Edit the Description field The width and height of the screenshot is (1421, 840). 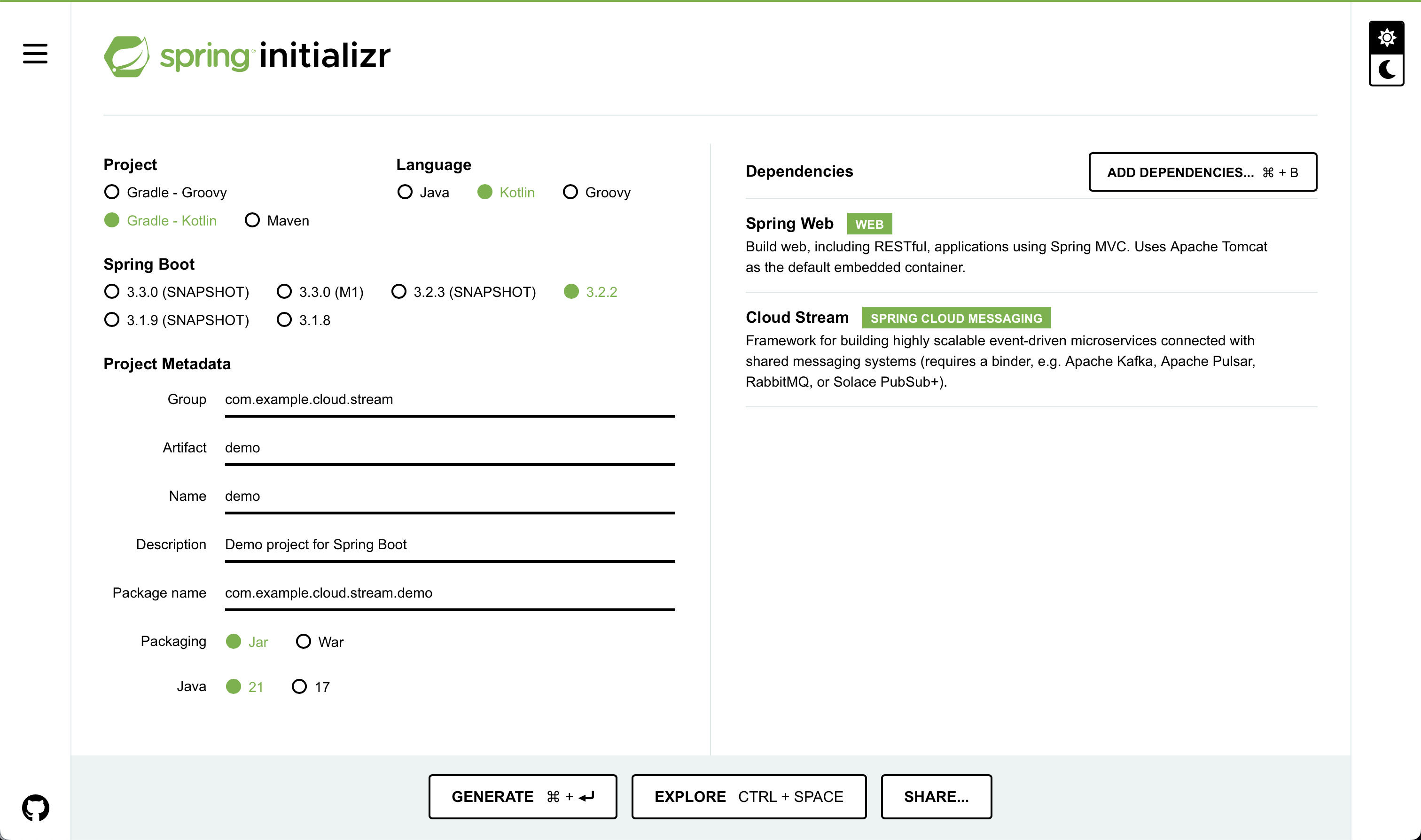coord(450,545)
